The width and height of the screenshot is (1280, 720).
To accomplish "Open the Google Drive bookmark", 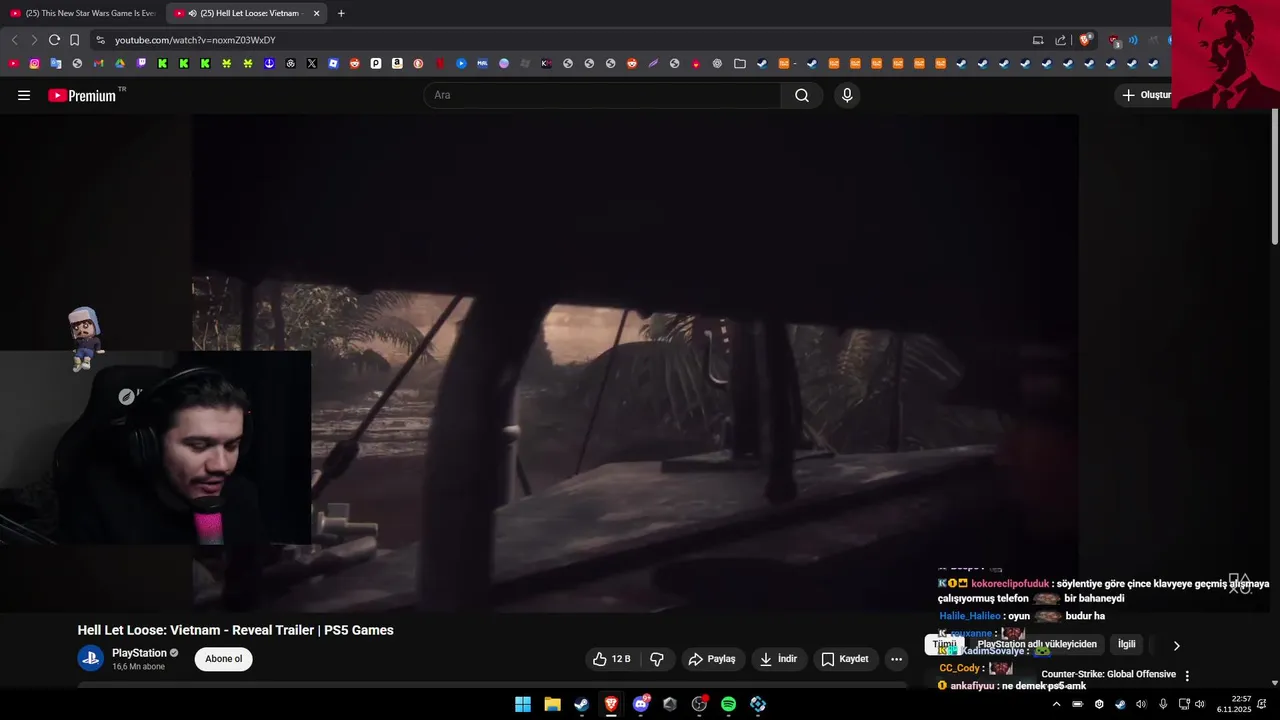I will [x=120, y=63].
